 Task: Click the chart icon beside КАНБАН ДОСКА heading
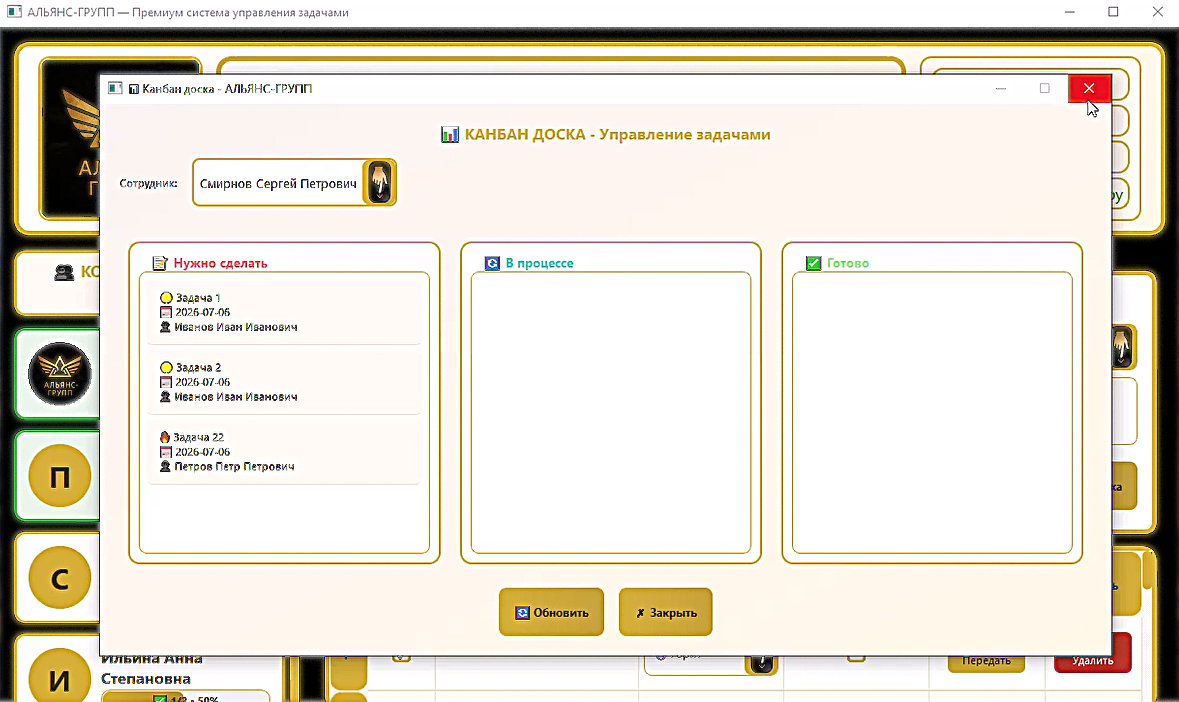coord(450,135)
